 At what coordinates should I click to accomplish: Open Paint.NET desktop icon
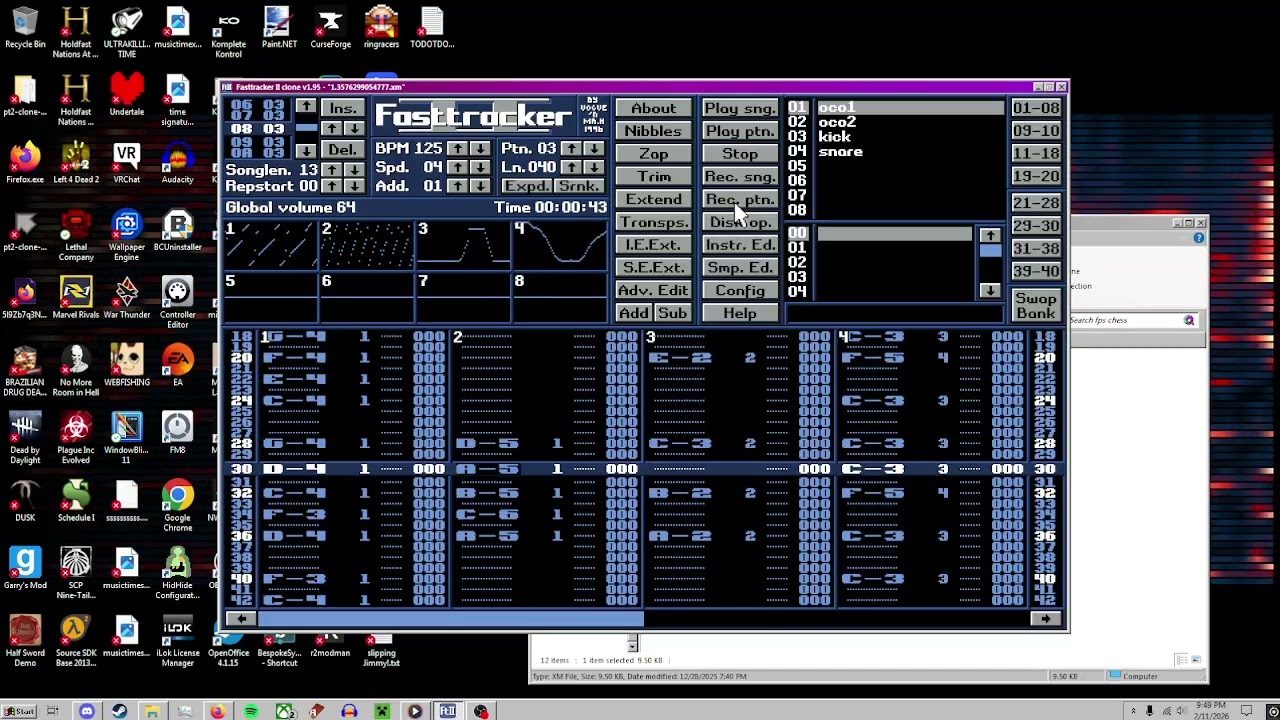[x=279, y=28]
